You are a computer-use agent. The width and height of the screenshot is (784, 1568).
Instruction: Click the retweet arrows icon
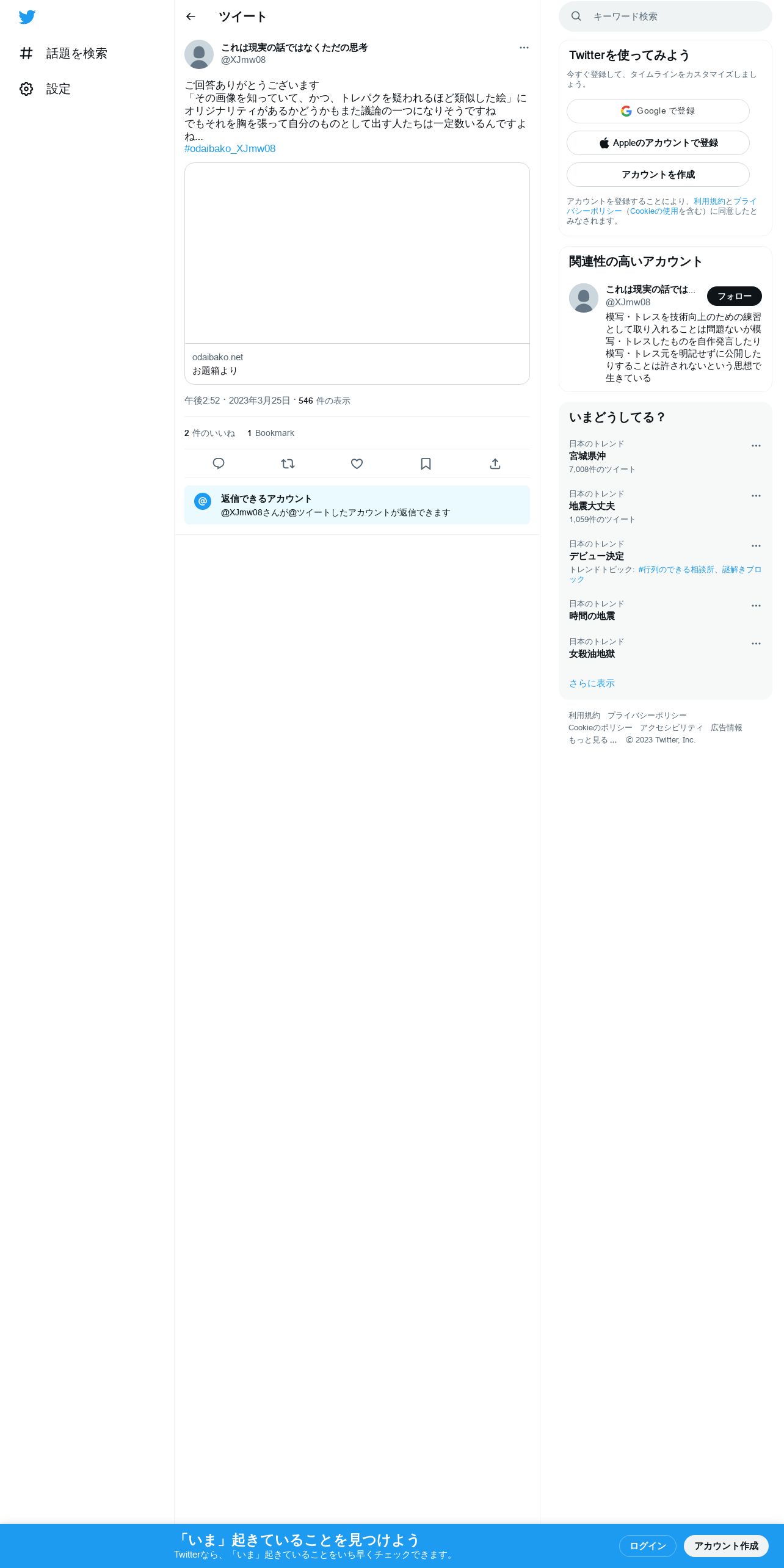[x=288, y=463]
